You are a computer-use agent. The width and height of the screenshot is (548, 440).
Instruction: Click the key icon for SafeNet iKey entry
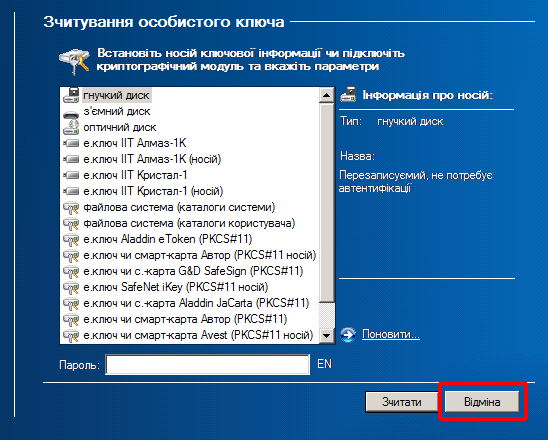(71, 287)
